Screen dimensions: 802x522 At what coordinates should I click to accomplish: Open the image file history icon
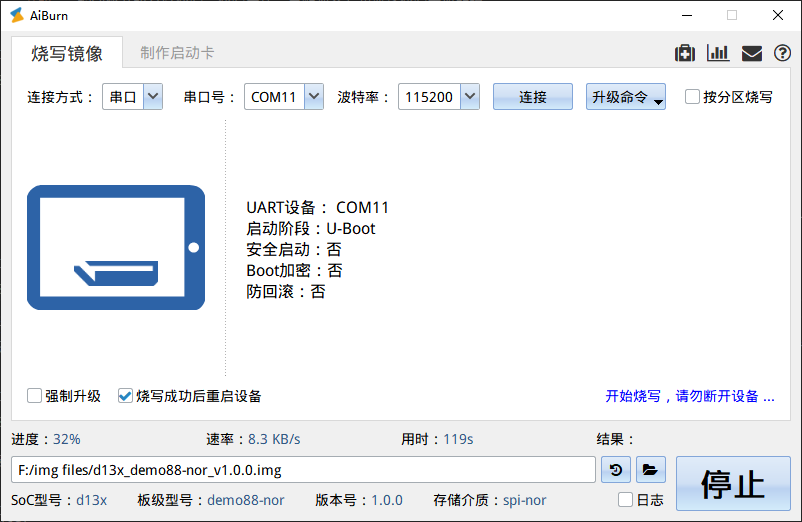(616, 469)
